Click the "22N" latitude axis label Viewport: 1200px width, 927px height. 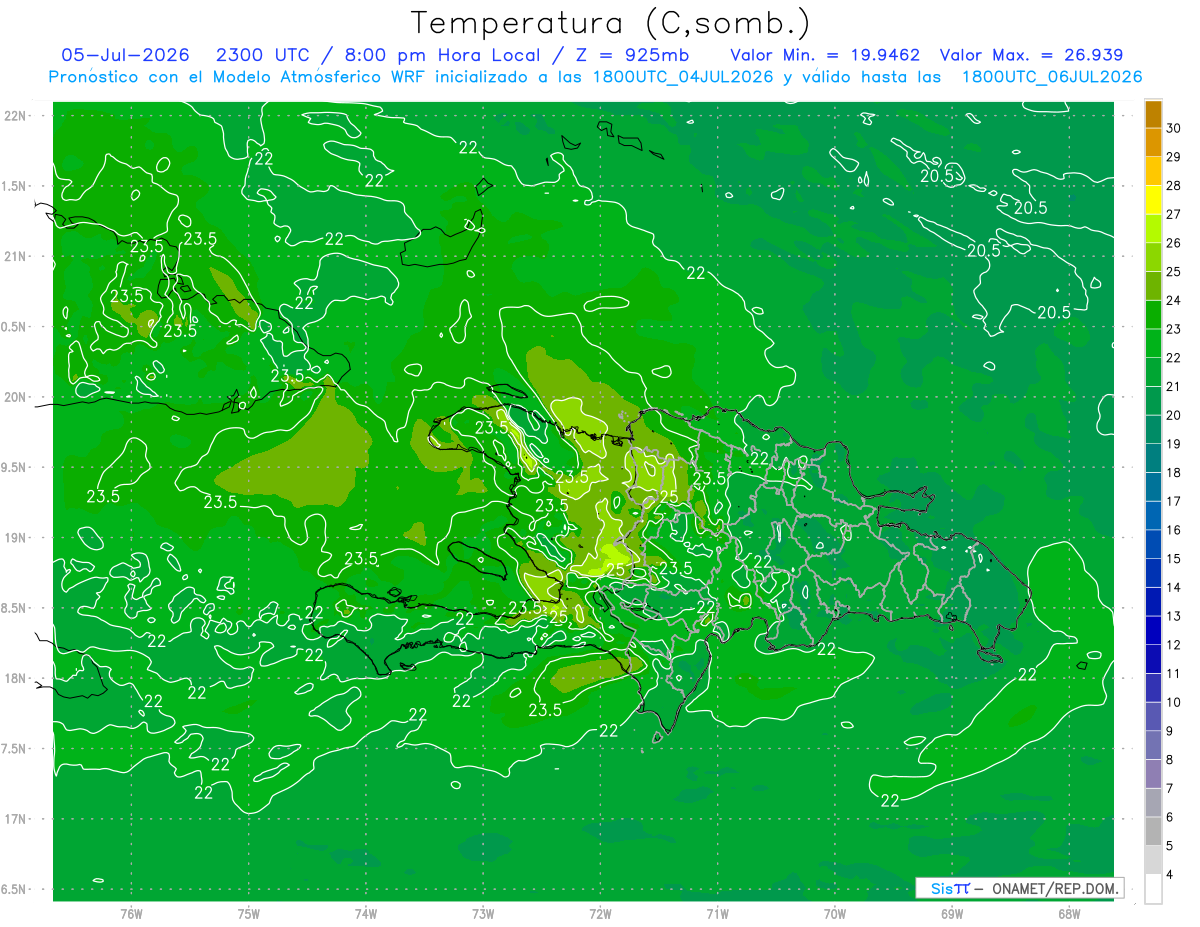pyautogui.click(x=17, y=116)
